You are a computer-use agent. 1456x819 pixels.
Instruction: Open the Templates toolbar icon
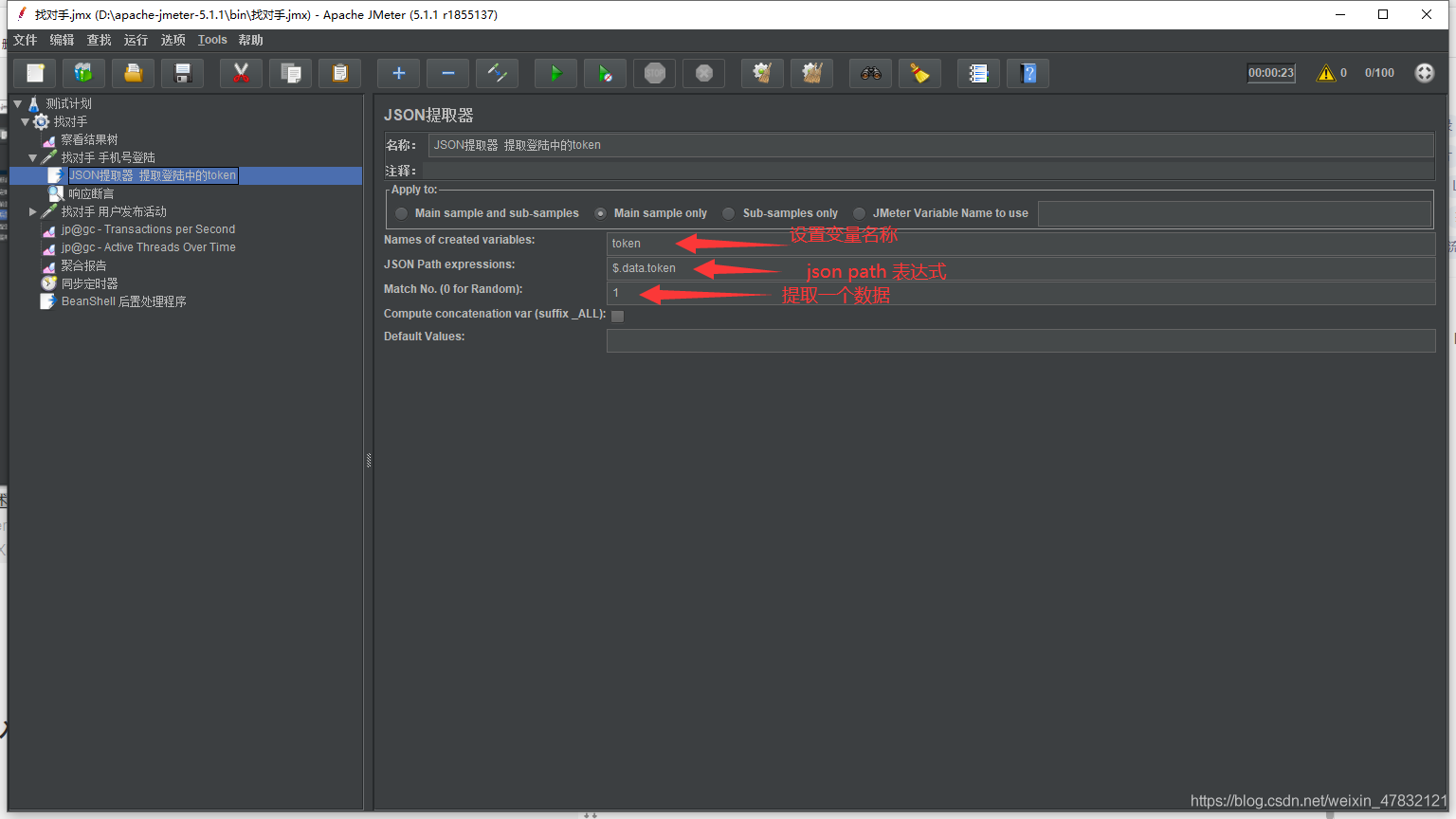(x=84, y=73)
